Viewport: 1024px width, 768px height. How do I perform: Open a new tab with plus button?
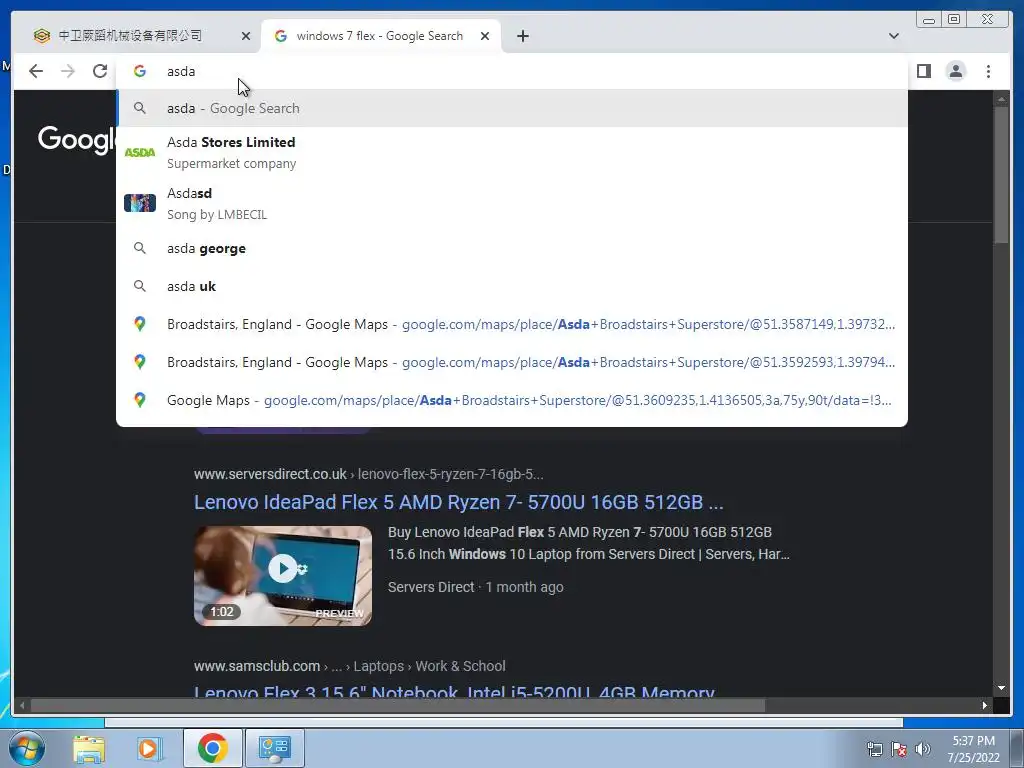tap(522, 36)
